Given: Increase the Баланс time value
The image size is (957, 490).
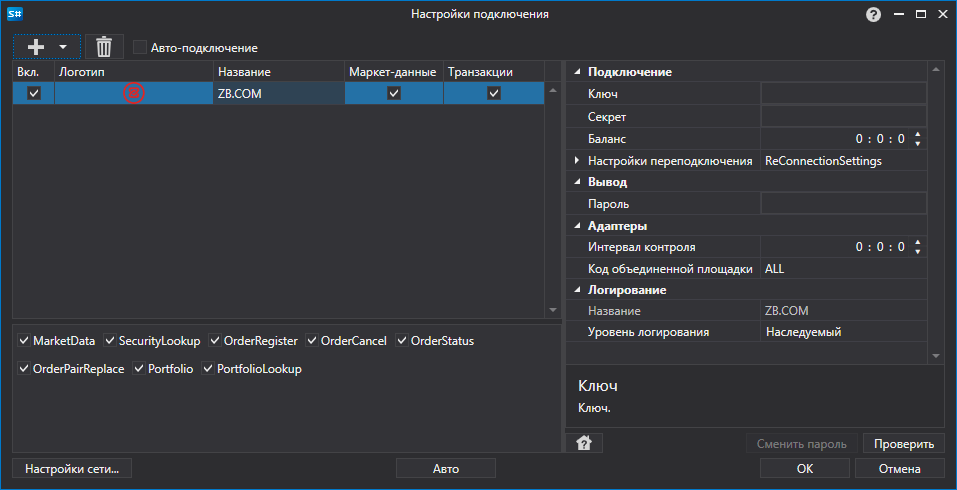Looking at the screenshot, I should pyautogui.click(x=917, y=134).
